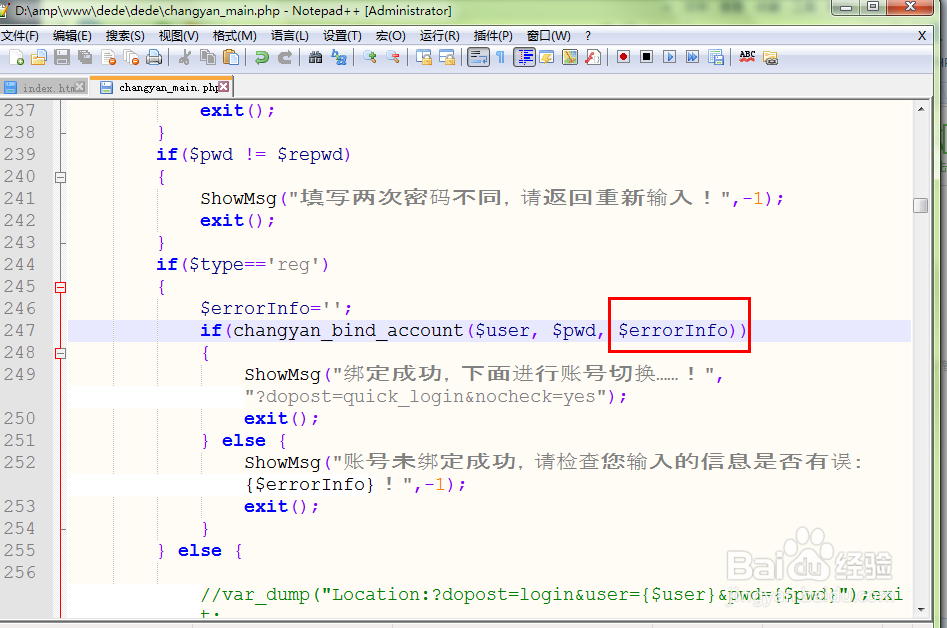Viewport: 947px width, 628px height.
Task: Click the Close document icon
Action: (x=108, y=57)
